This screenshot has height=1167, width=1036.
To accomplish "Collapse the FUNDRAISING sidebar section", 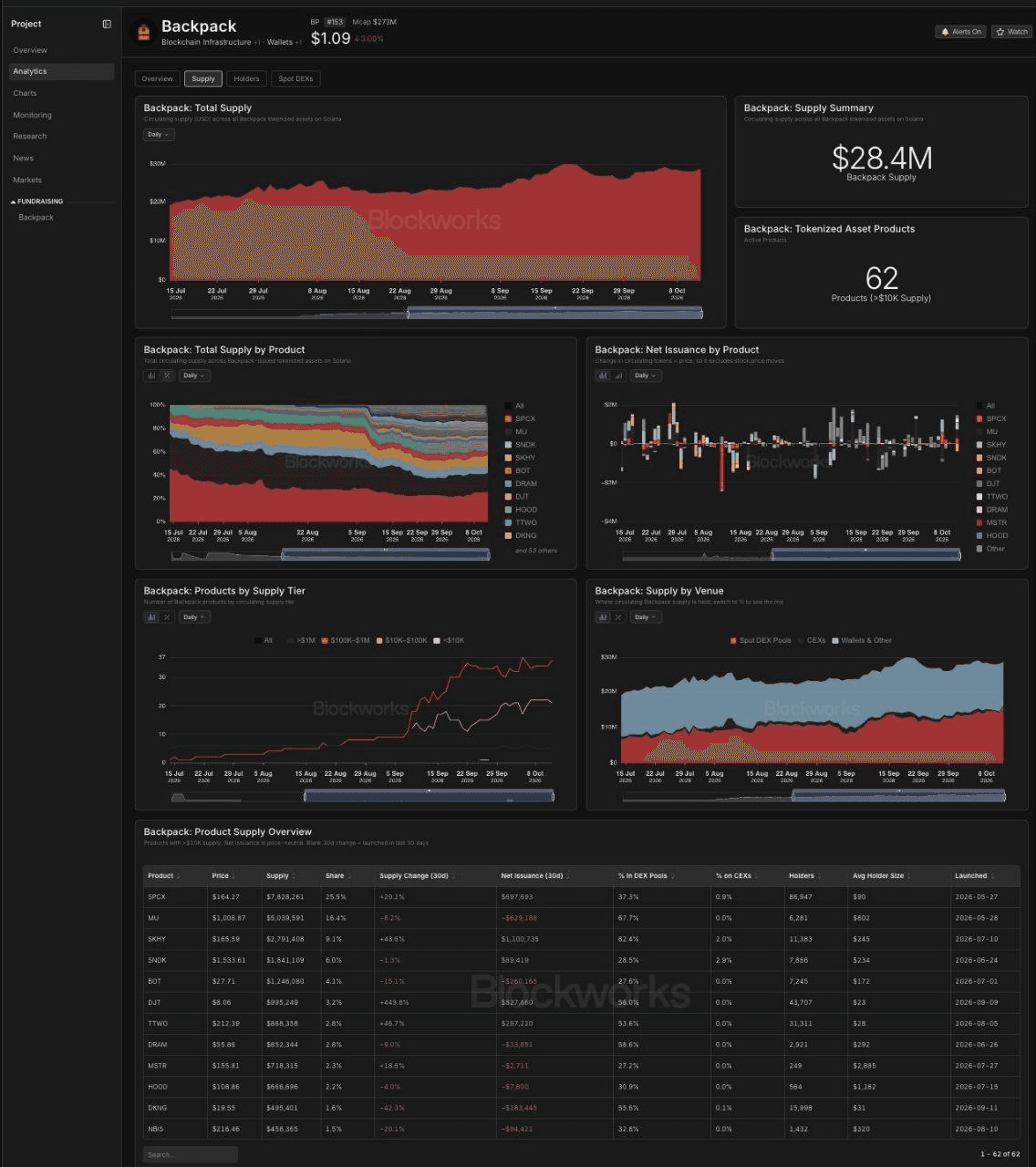I will (36, 201).
